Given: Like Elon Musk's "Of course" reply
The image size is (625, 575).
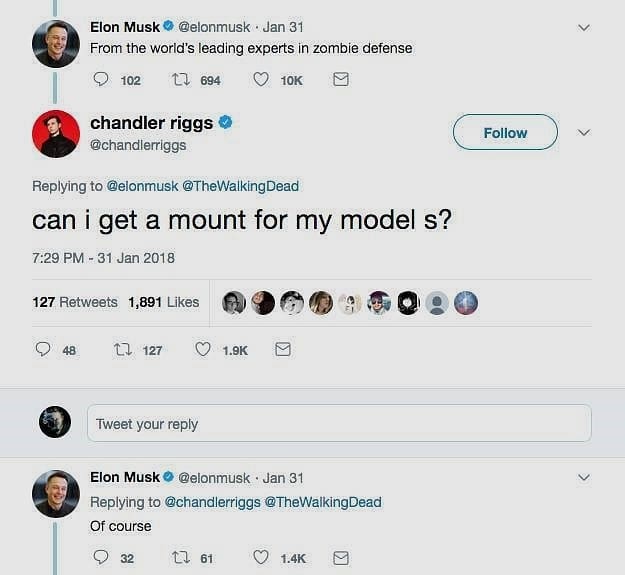Looking at the screenshot, I should click(261, 558).
